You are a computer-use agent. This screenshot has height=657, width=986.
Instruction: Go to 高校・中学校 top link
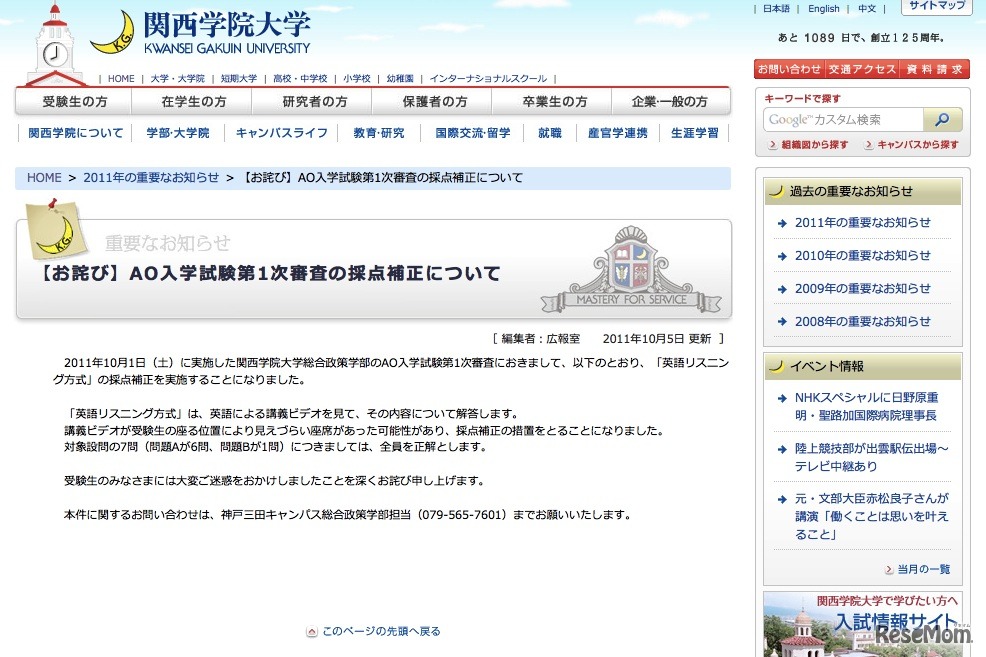[300, 79]
